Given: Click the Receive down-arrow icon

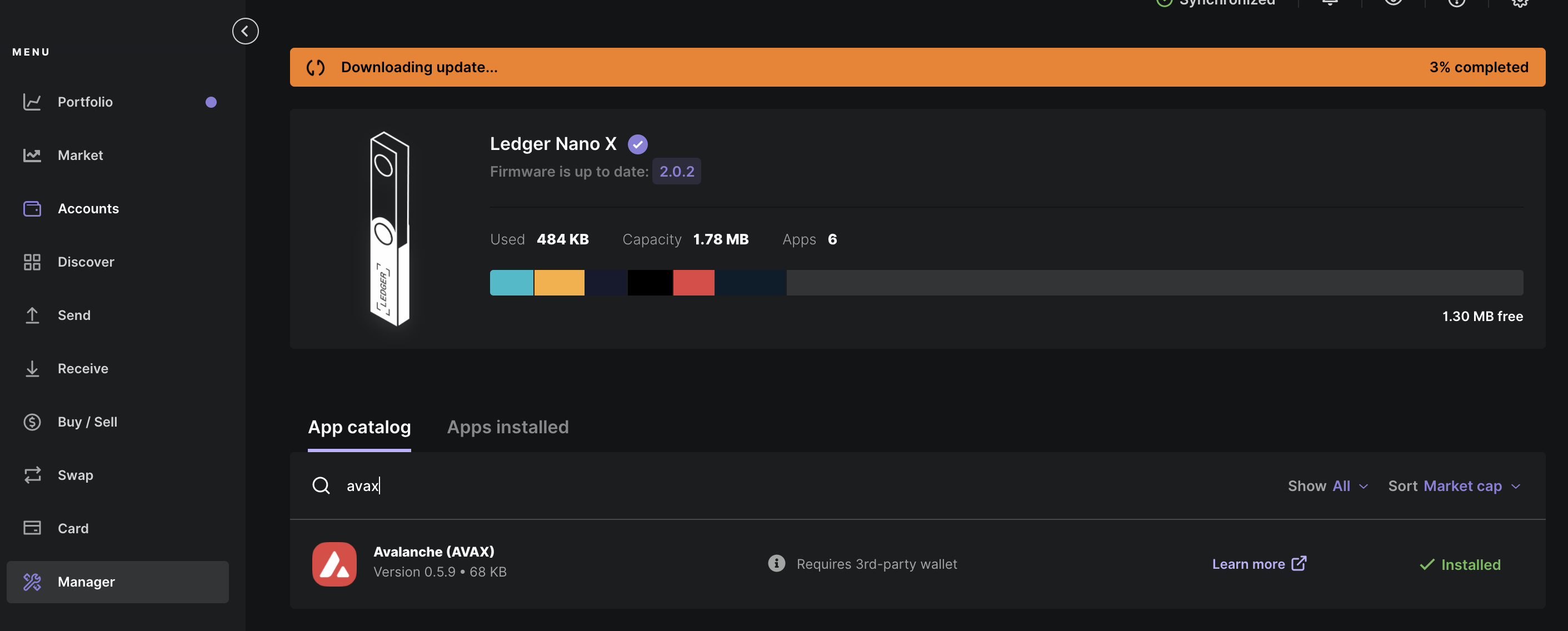Looking at the screenshot, I should click(32, 369).
